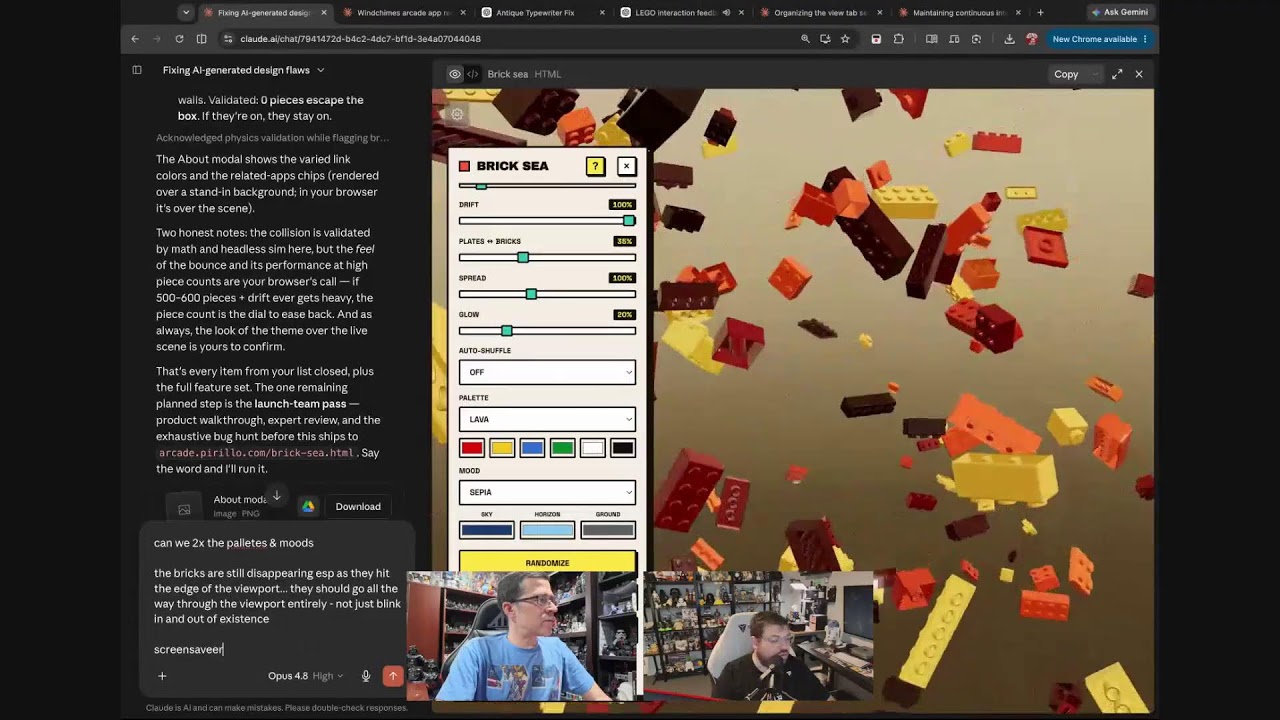Click the microphone dictation icon

[x=366, y=676]
